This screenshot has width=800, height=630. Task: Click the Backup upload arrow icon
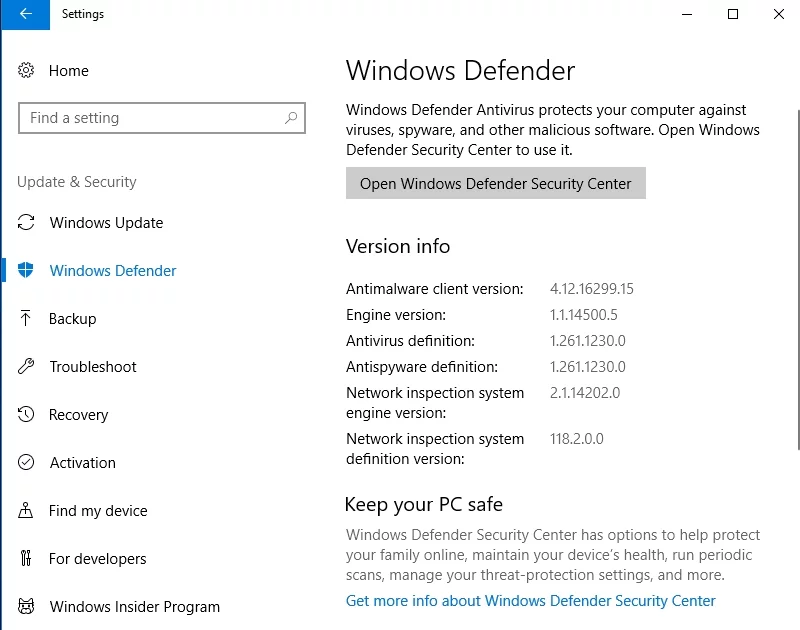[x=27, y=319]
